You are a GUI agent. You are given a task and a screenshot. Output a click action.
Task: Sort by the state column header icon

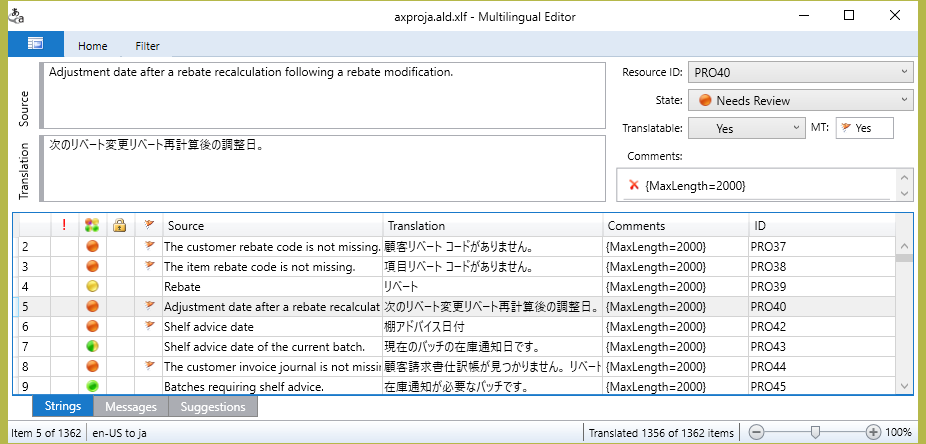pos(92,226)
